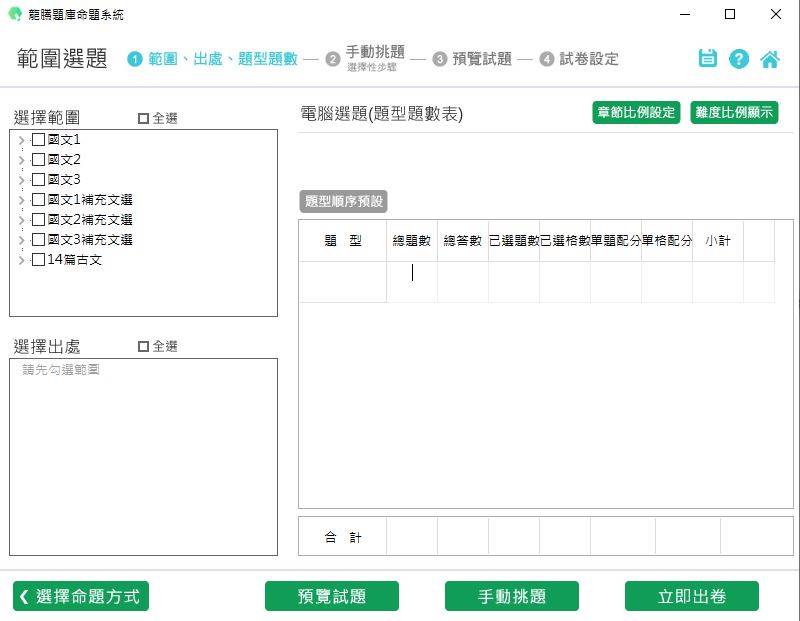The width and height of the screenshot is (800, 621).
Task: Go to home via house icon
Action: pos(770,59)
